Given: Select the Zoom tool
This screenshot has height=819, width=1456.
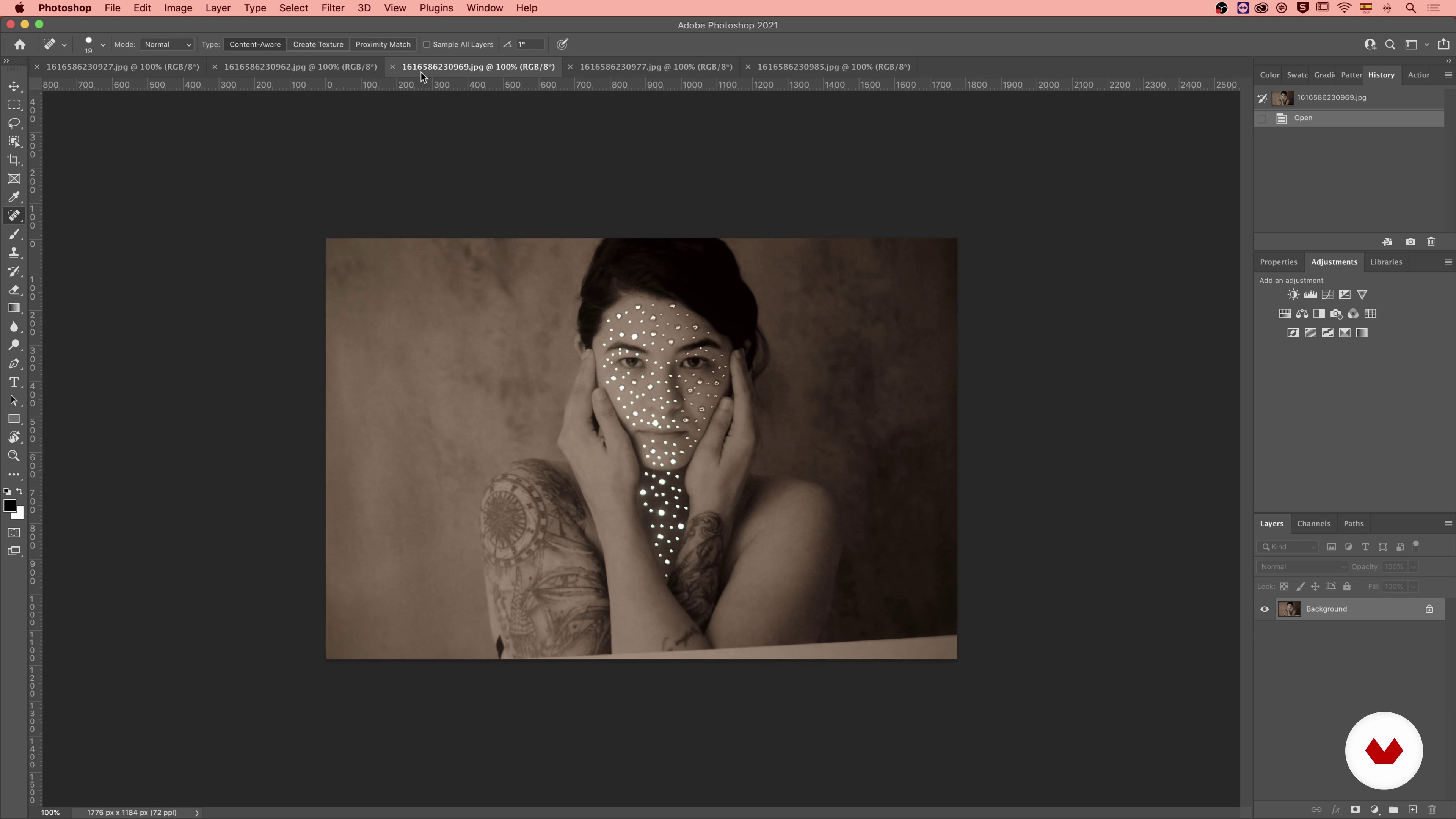Looking at the screenshot, I should 14,456.
